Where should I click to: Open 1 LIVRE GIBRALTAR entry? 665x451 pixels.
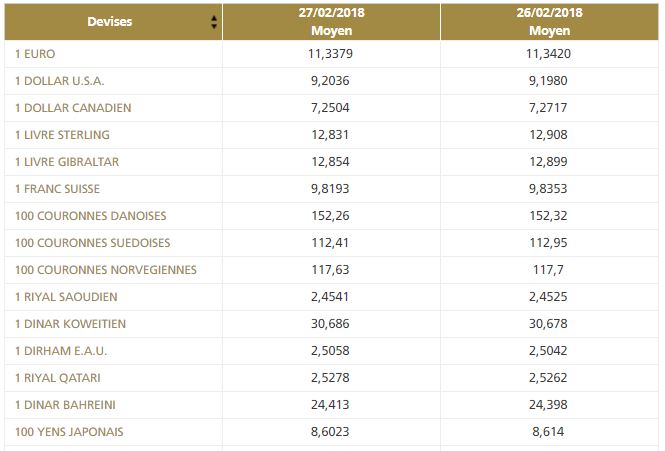click(x=66, y=162)
